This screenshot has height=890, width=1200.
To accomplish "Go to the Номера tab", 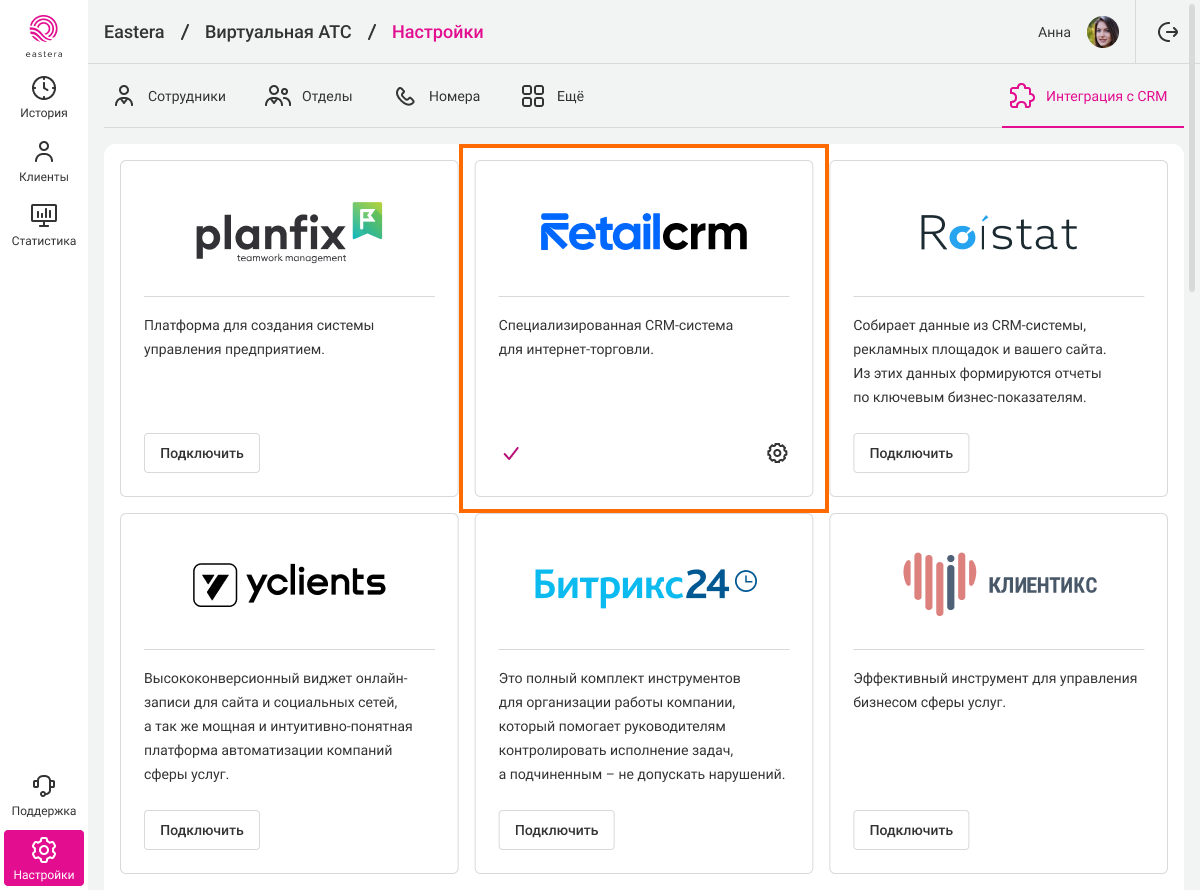I will [438, 97].
